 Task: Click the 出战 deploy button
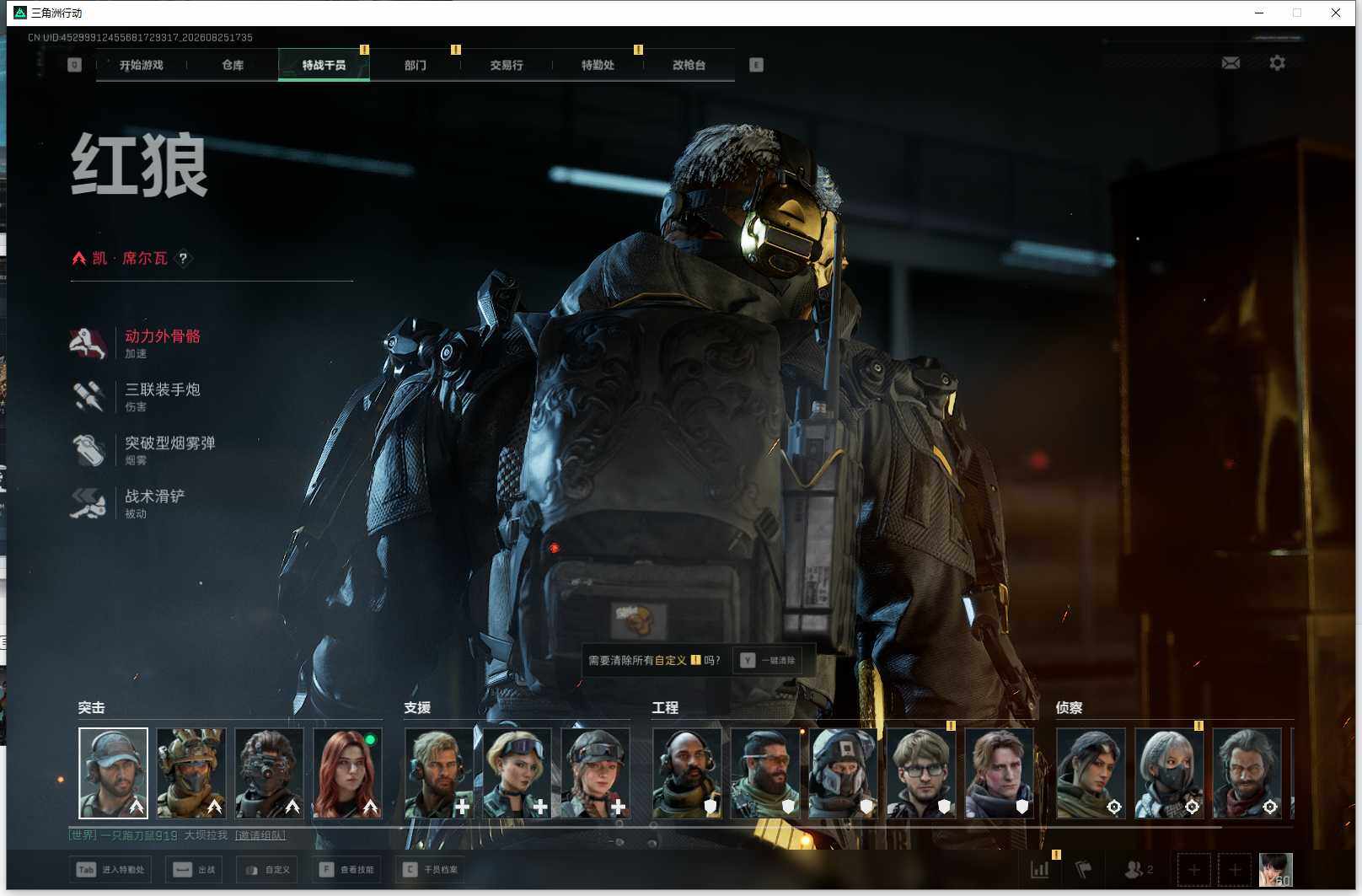pos(194,869)
